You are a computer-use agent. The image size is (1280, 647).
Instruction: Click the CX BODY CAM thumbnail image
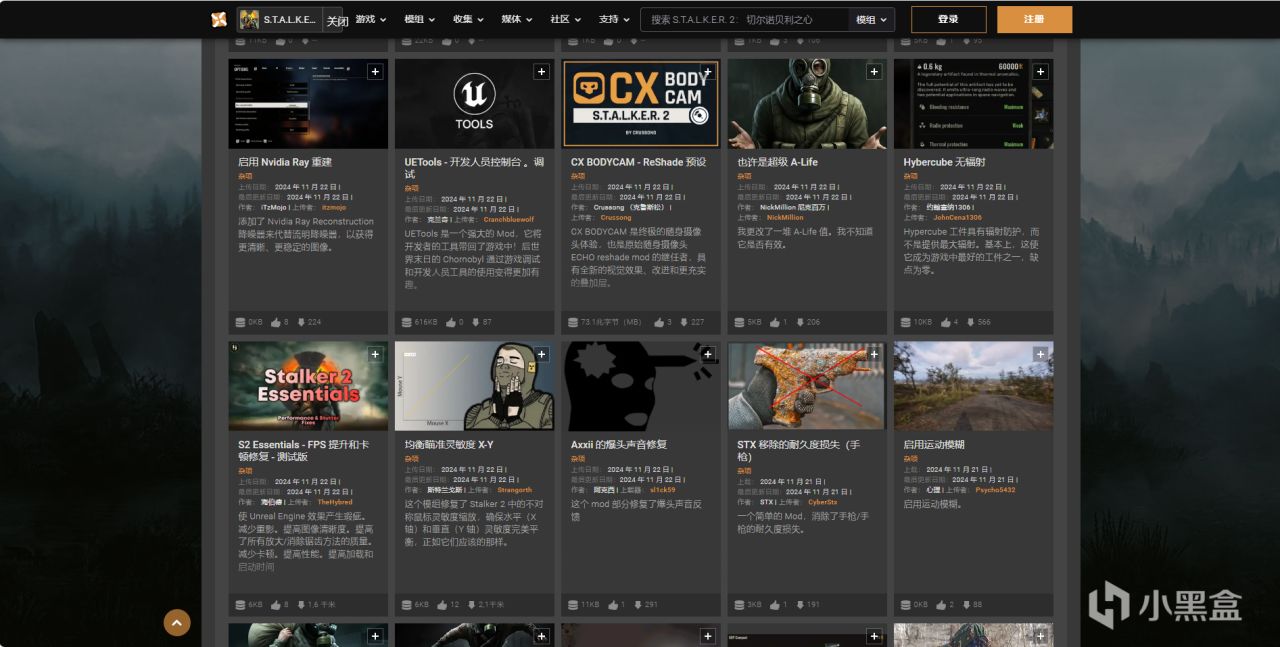(641, 103)
